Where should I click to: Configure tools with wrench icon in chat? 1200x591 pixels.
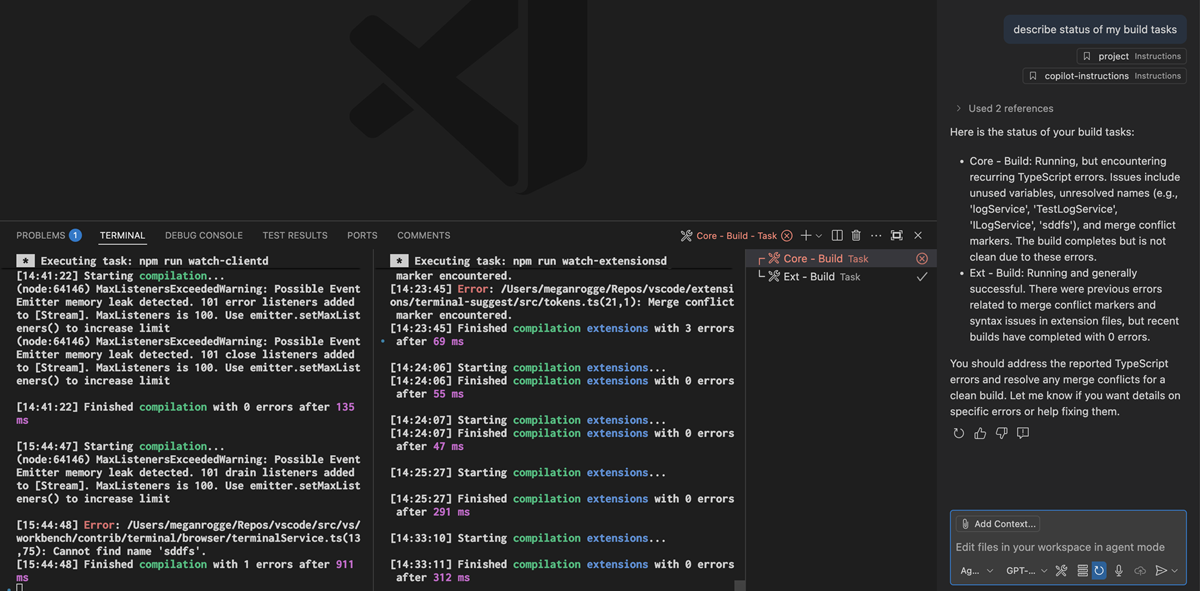[1060, 570]
